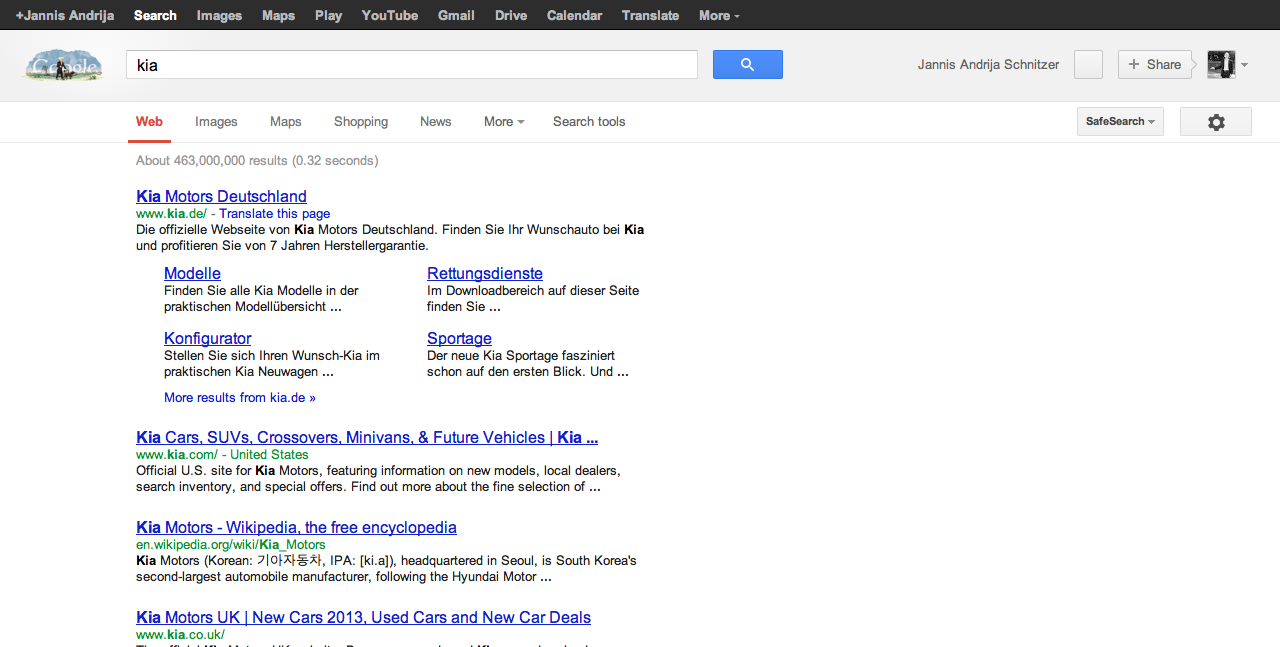Open the Modelle sitelink

[x=192, y=273]
